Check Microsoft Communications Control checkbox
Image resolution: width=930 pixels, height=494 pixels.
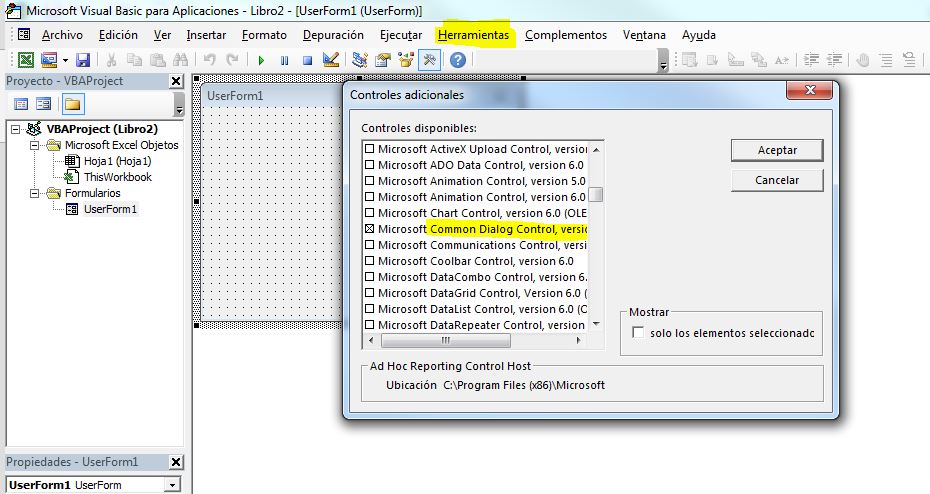pyautogui.click(x=370, y=245)
